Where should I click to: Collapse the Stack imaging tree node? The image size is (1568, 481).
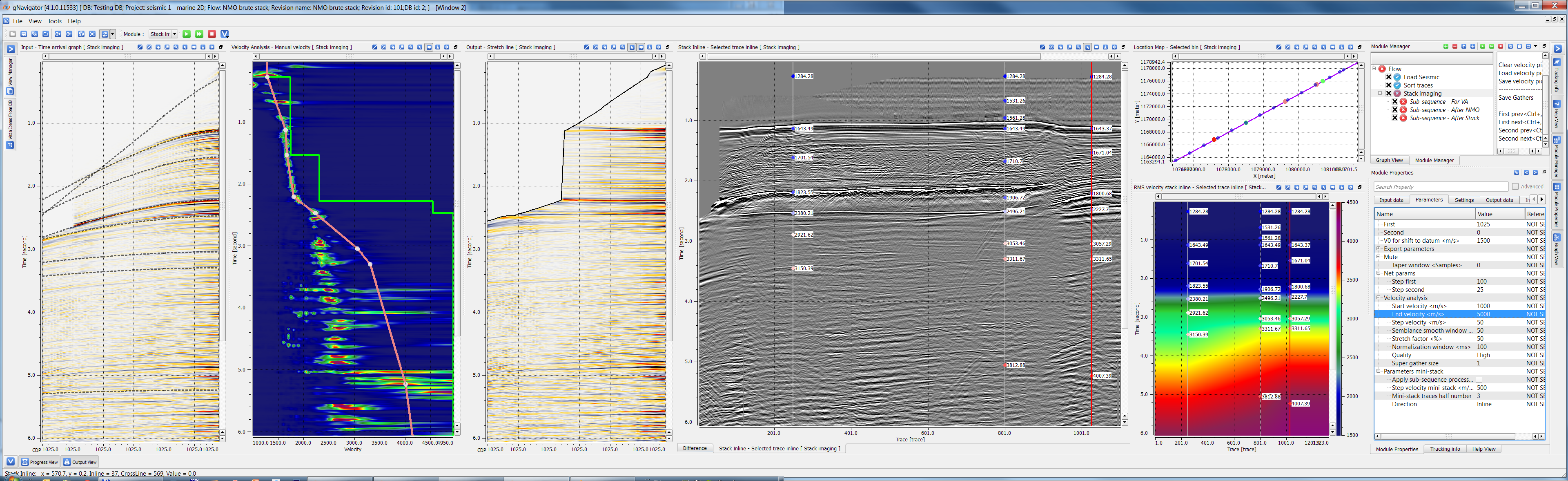point(1380,94)
